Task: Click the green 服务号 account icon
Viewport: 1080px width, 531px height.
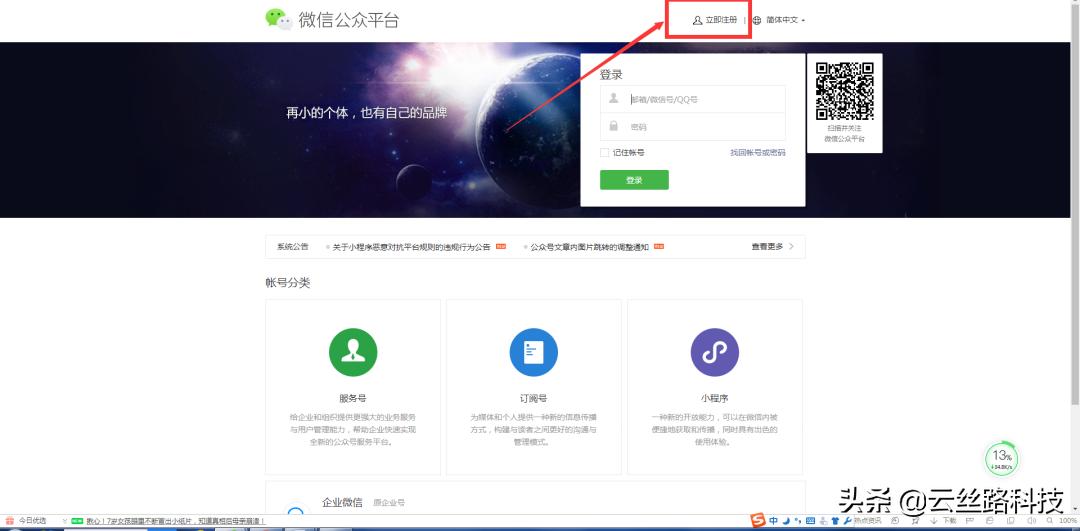Action: pyautogui.click(x=353, y=352)
